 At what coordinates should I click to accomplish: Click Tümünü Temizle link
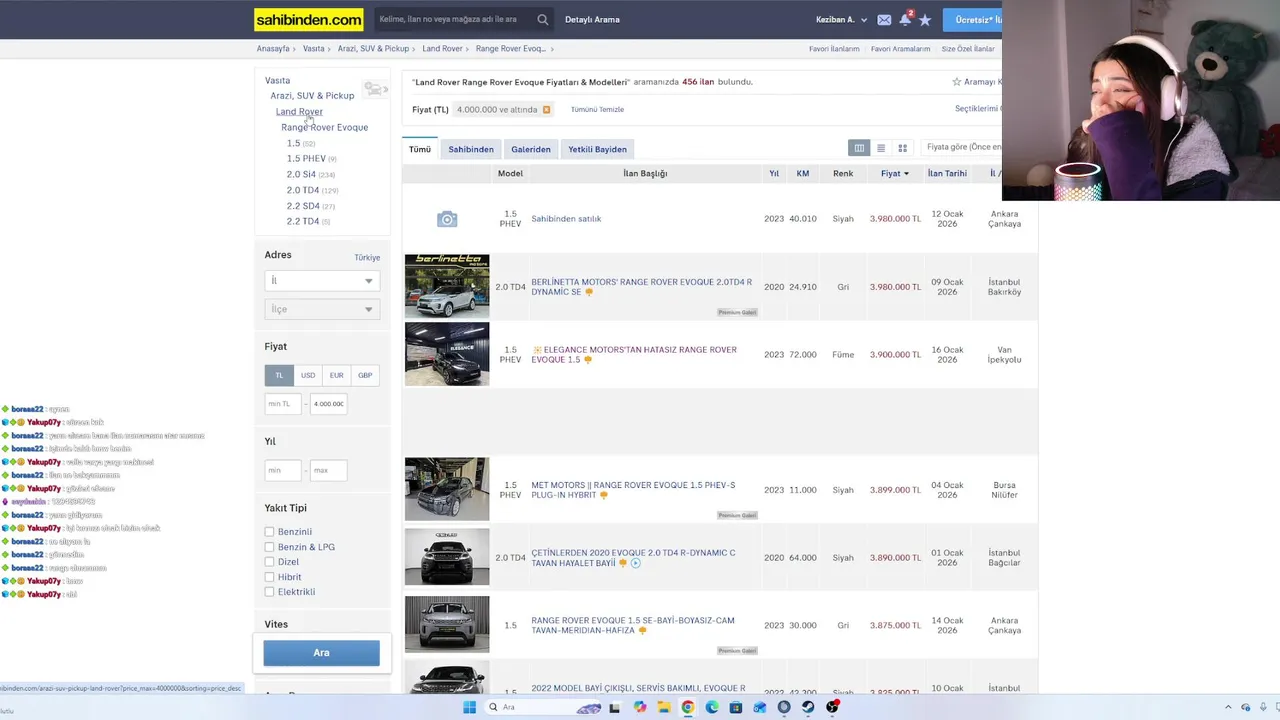coord(597,110)
